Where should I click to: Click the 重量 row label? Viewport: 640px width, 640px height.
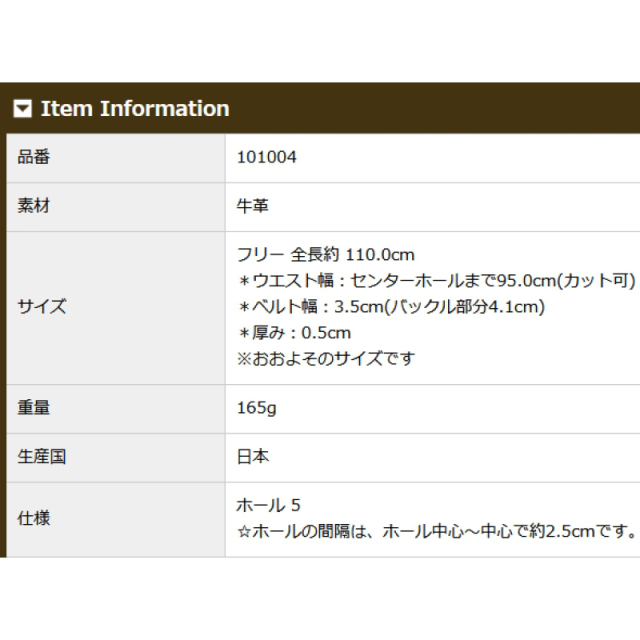[34, 408]
